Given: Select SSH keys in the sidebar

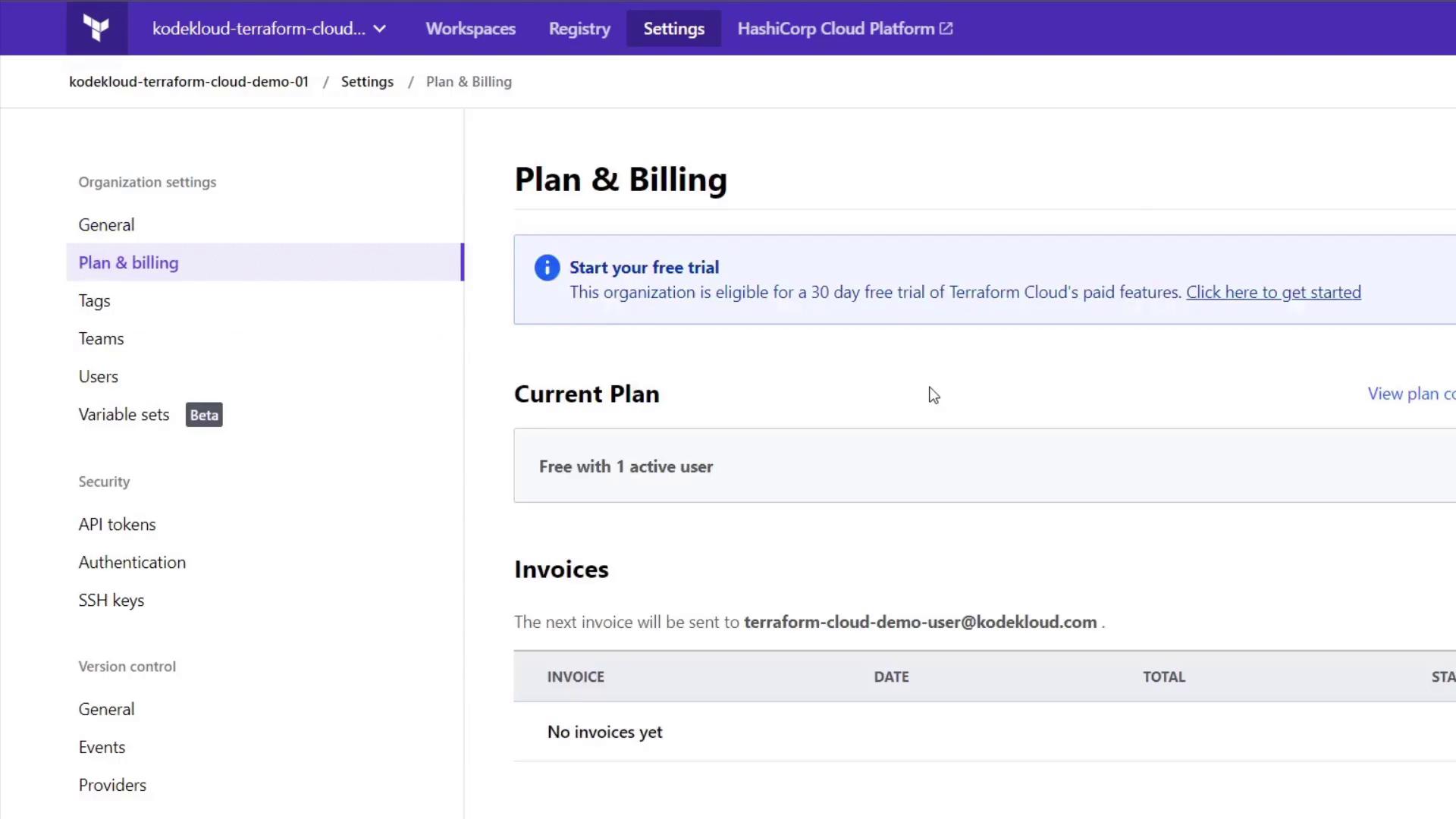Looking at the screenshot, I should (111, 600).
